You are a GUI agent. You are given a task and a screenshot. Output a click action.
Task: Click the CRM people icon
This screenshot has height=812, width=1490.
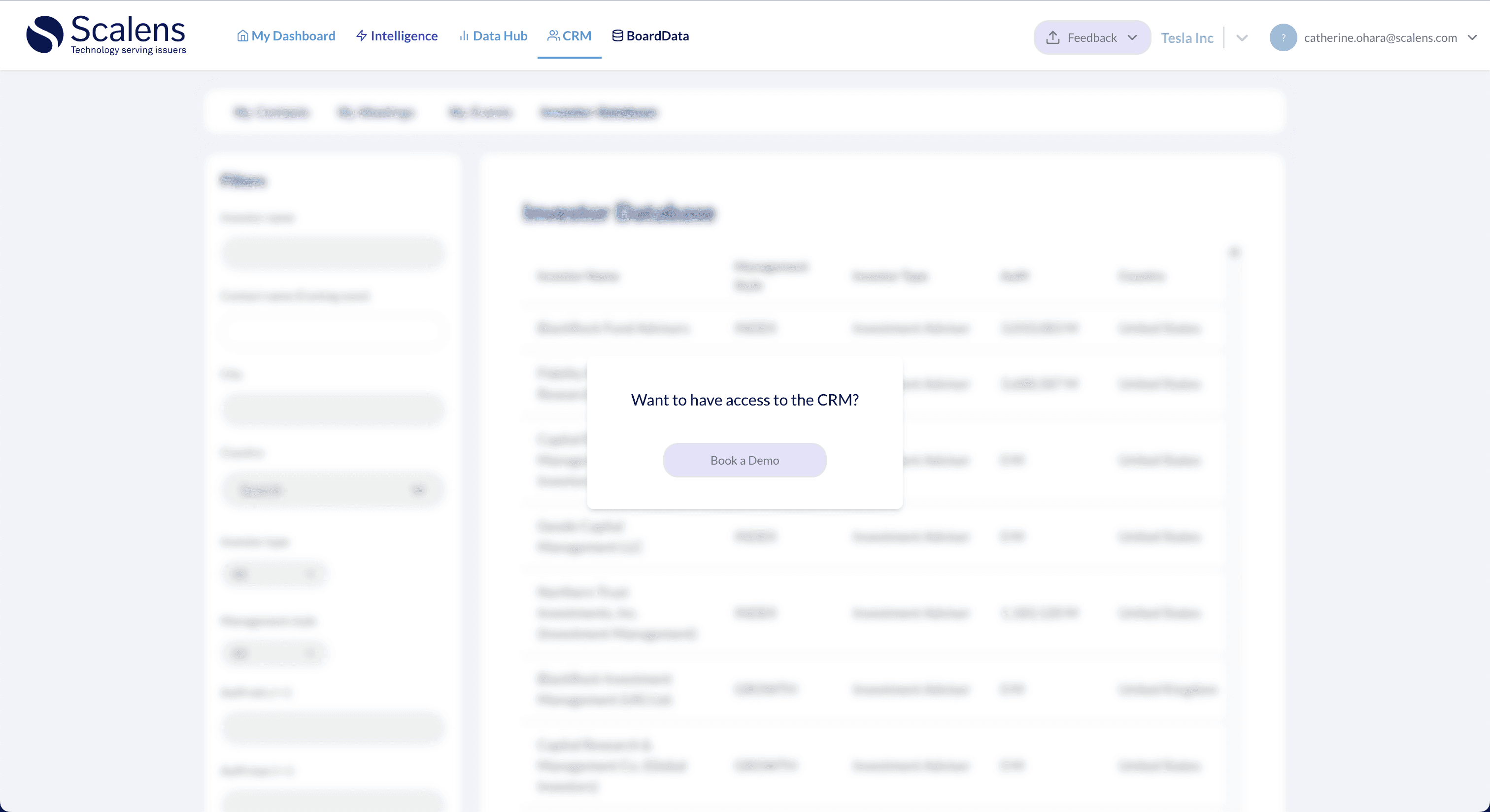pyautogui.click(x=553, y=36)
